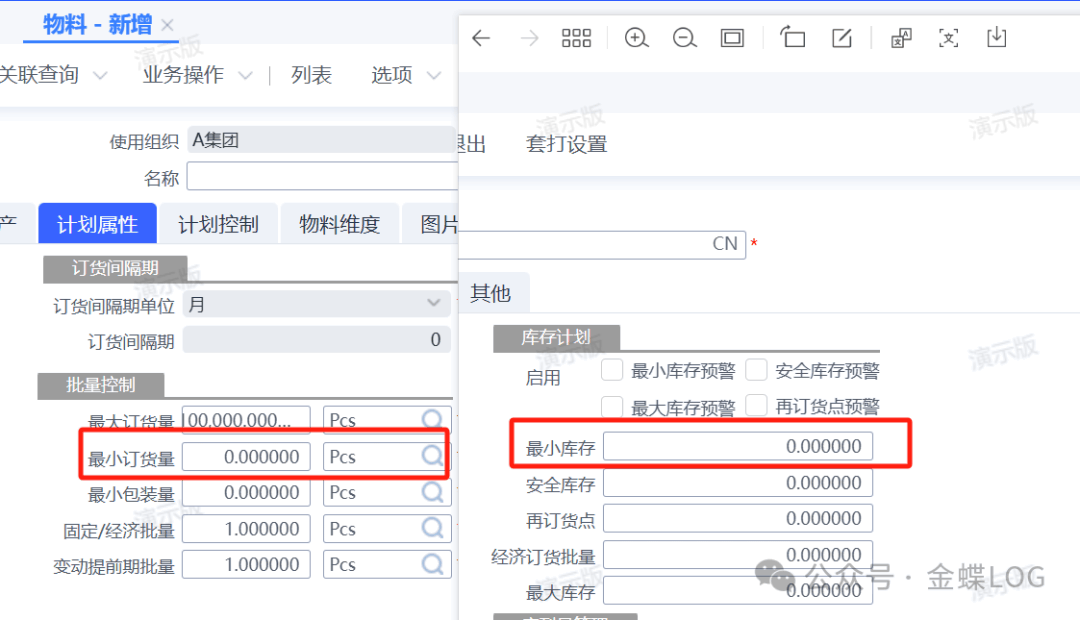1080x620 pixels.
Task: Tick the 再订货点预警 checkbox
Action: [756, 406]
